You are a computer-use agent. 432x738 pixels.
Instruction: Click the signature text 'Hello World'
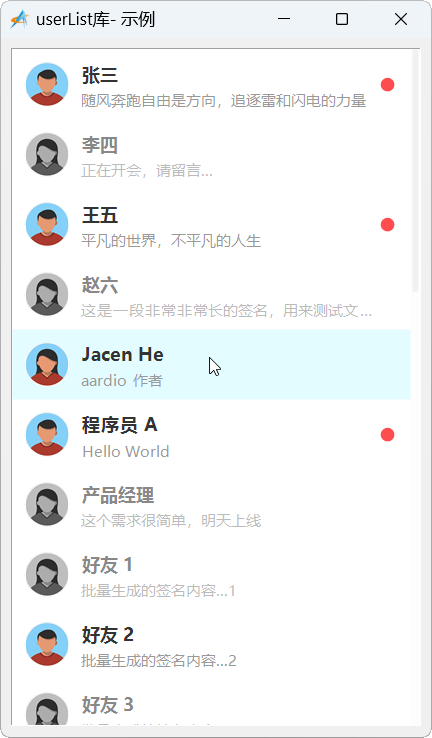pyautogui.click(x=126, y=452)
